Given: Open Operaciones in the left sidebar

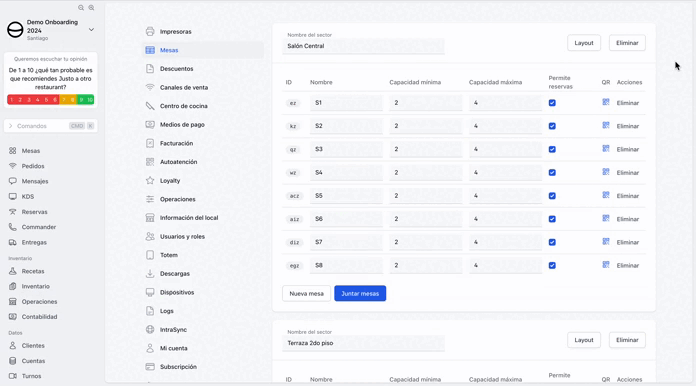Looking at the screenshot, I should coord(39,302).
